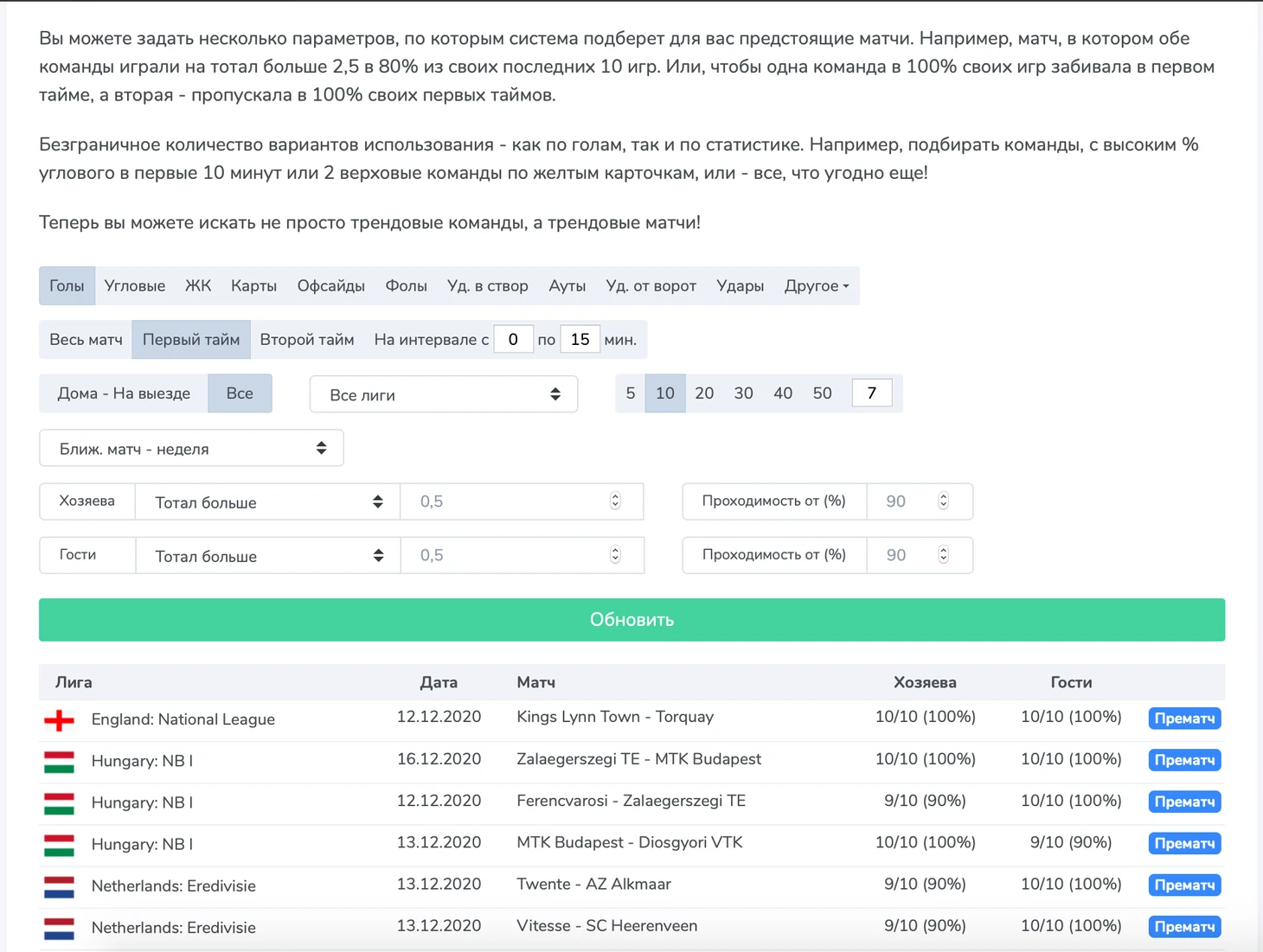1263x952 pixels.
Task: Click the Hungary flag beside Zalaegerszegi TE - MTK Budapest
Action: (x=59, y=761)
